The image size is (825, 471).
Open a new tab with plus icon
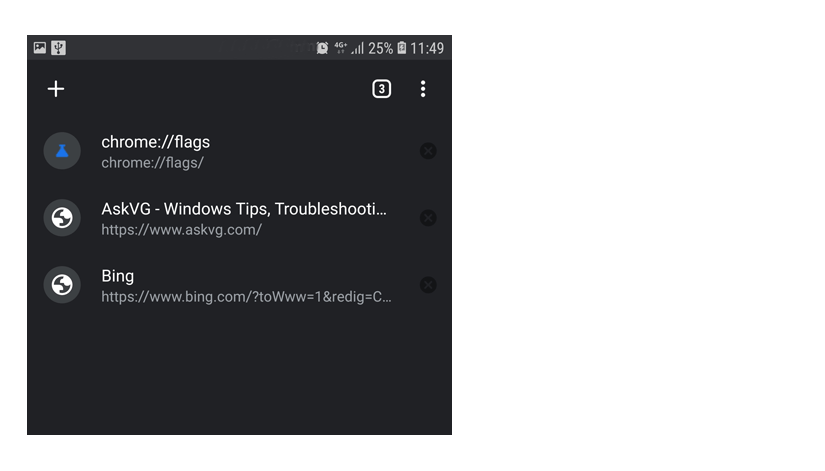click(56, 89)
